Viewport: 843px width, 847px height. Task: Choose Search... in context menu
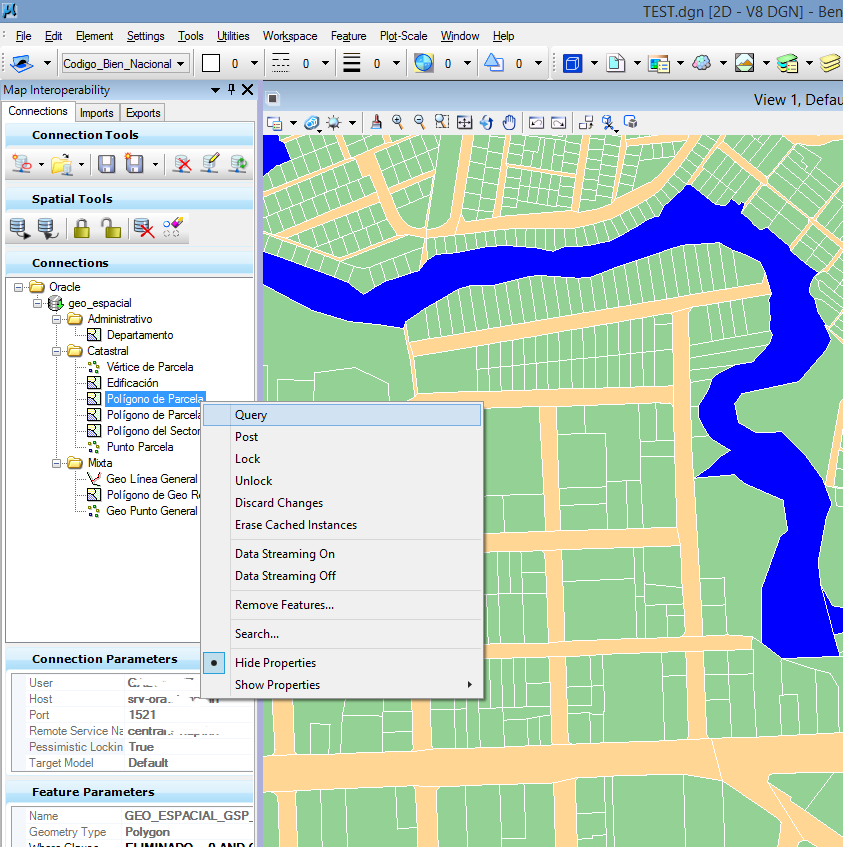(342, 634)
